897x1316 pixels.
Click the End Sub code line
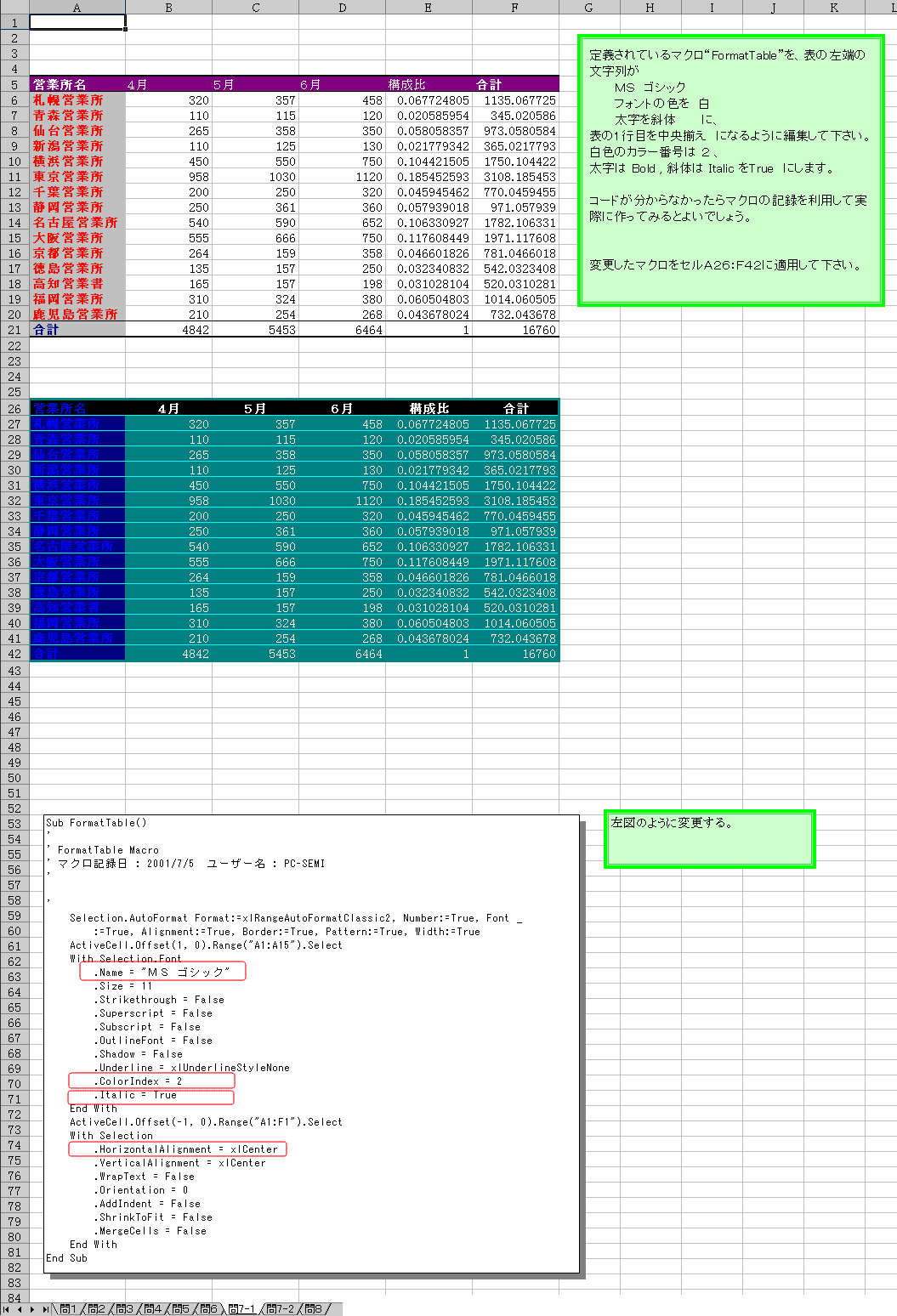[x=66, y=1257]
